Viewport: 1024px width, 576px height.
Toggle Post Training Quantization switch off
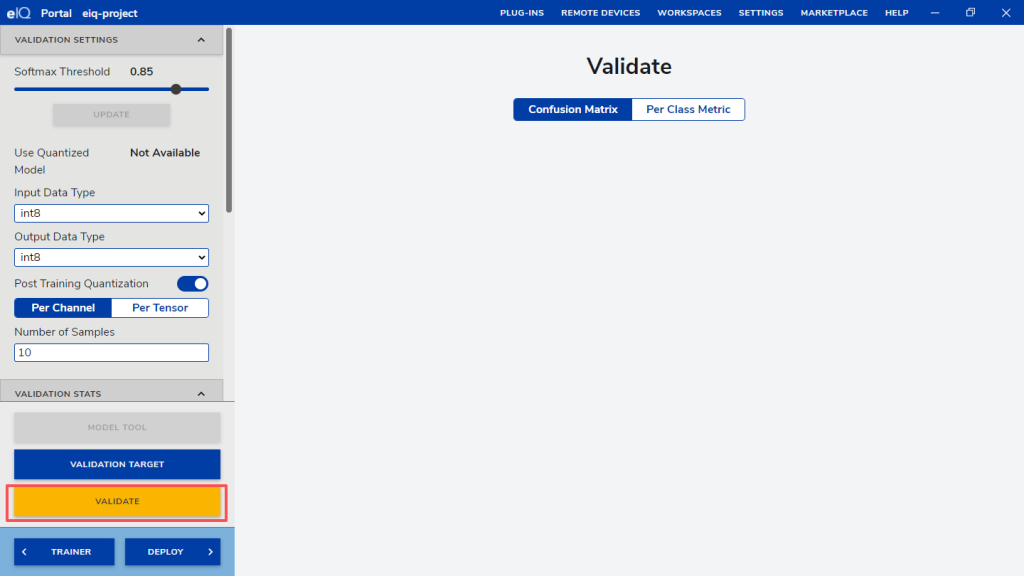[x=192, y=284]
